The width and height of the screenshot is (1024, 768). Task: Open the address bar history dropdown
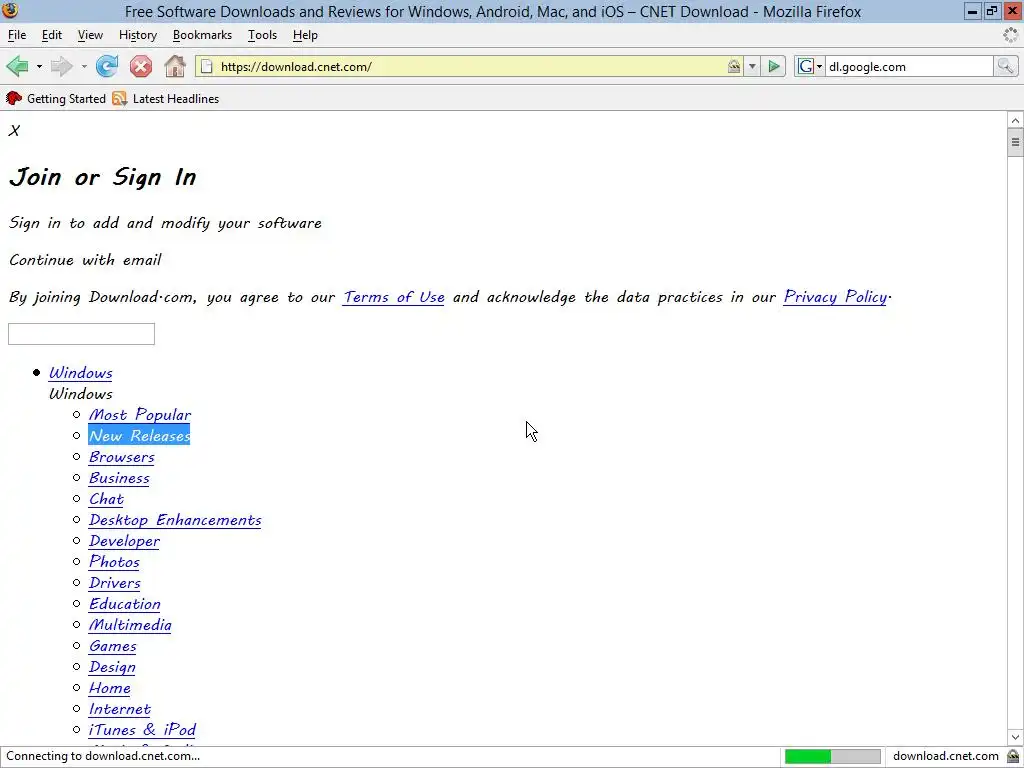coord(752,67)
